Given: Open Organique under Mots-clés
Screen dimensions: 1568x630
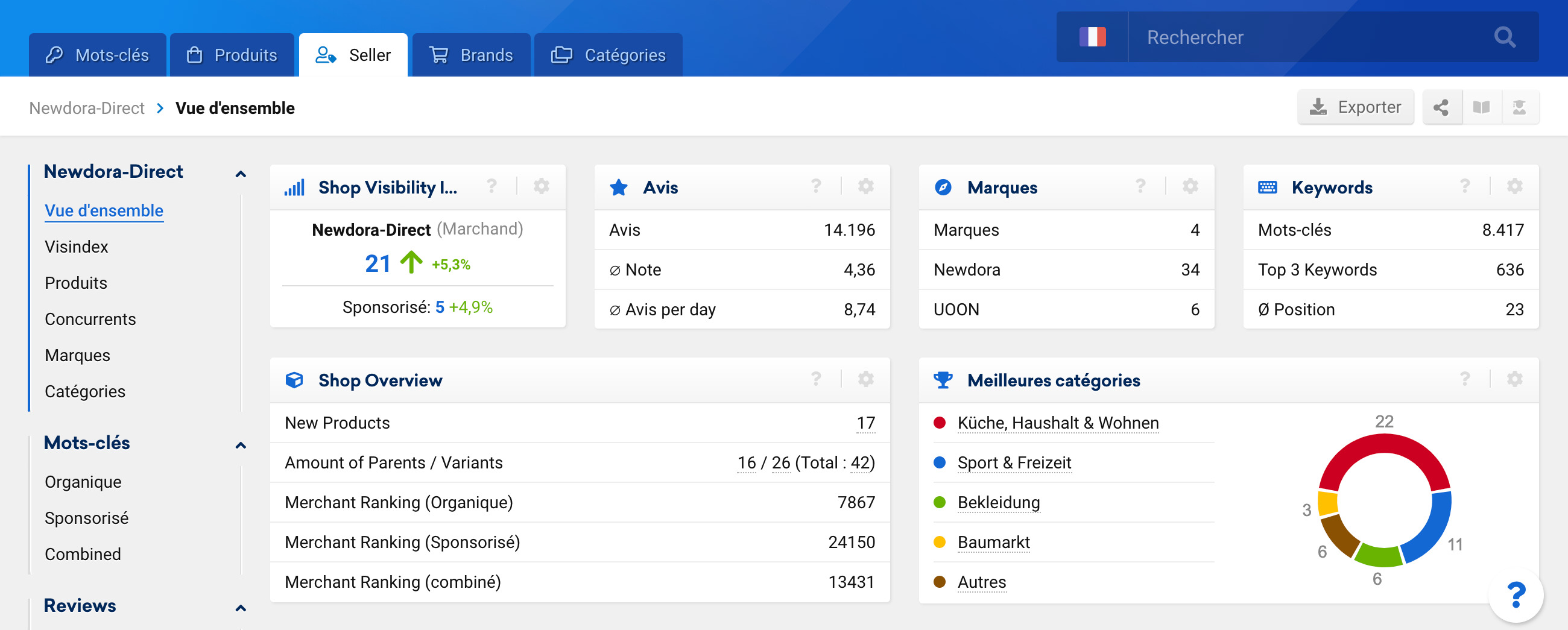Looking at the screenshot, I should [83, 482].
